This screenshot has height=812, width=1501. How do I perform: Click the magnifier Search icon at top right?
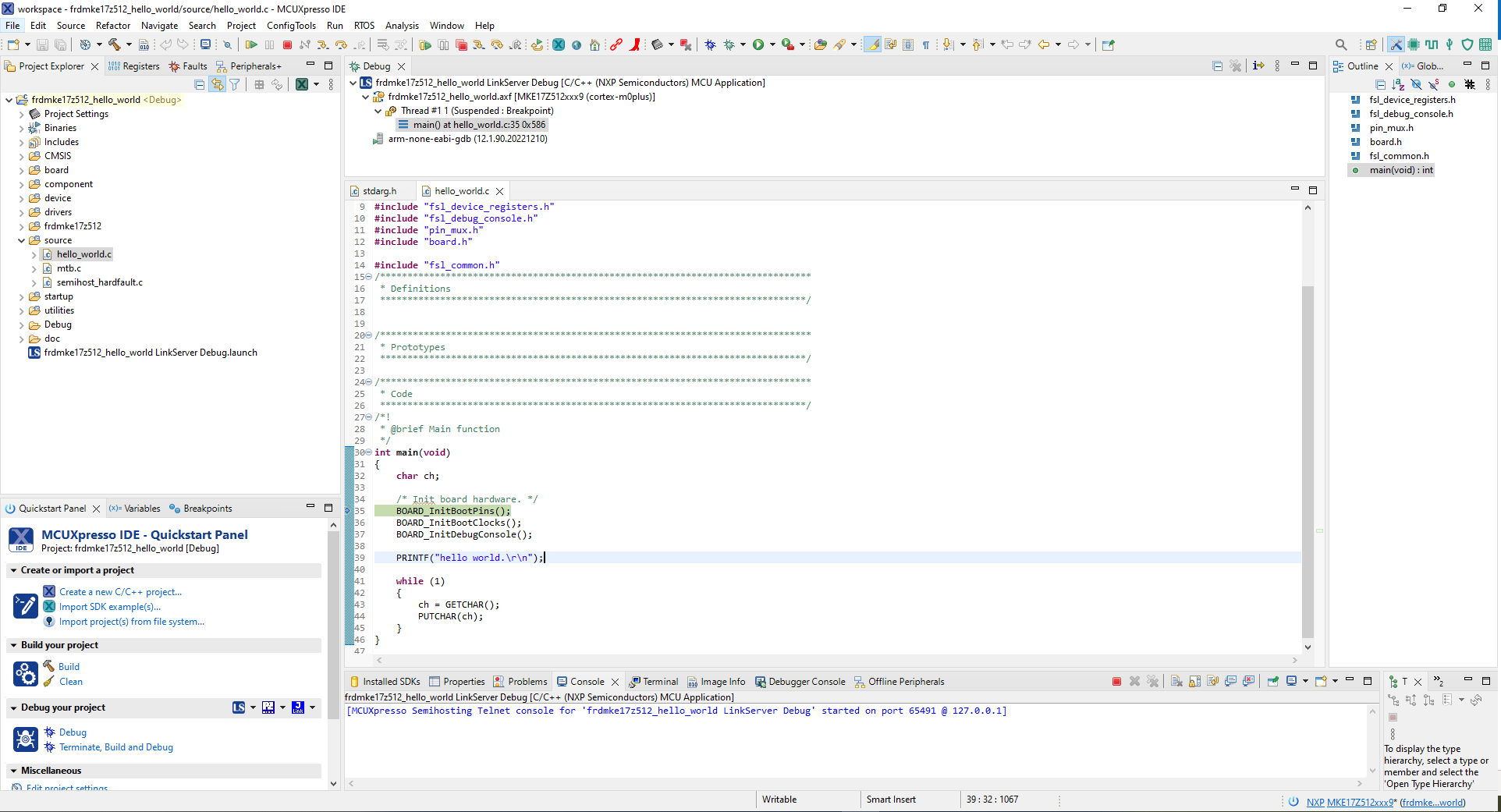pos(1340,45)
